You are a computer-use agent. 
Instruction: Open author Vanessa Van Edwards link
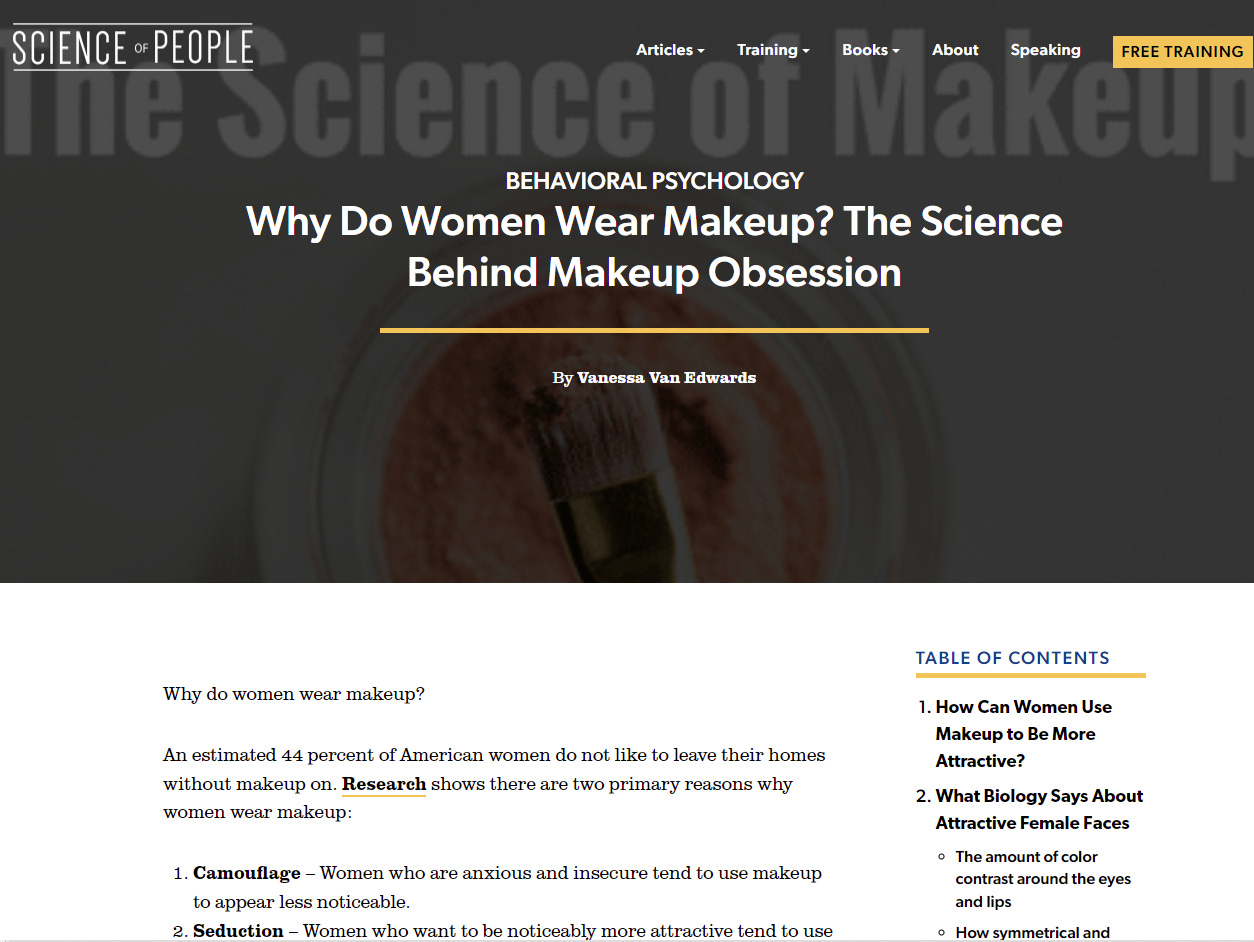pyautogui.click(x=666, y=378)
